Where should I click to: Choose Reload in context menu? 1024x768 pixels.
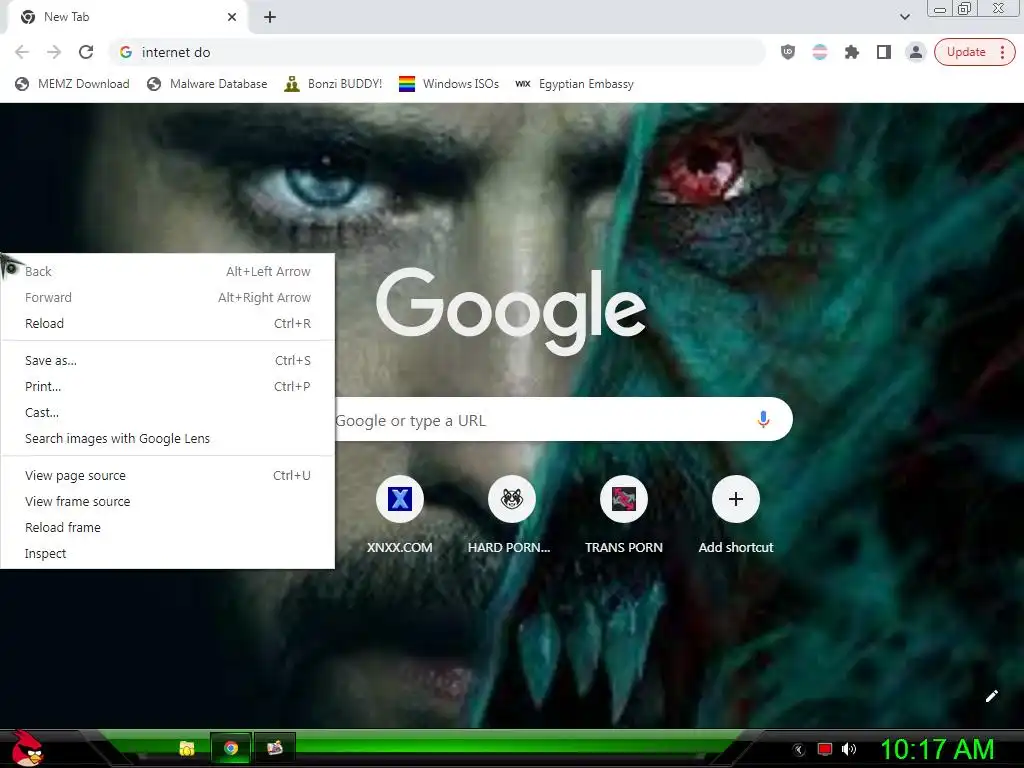[168, 324]
